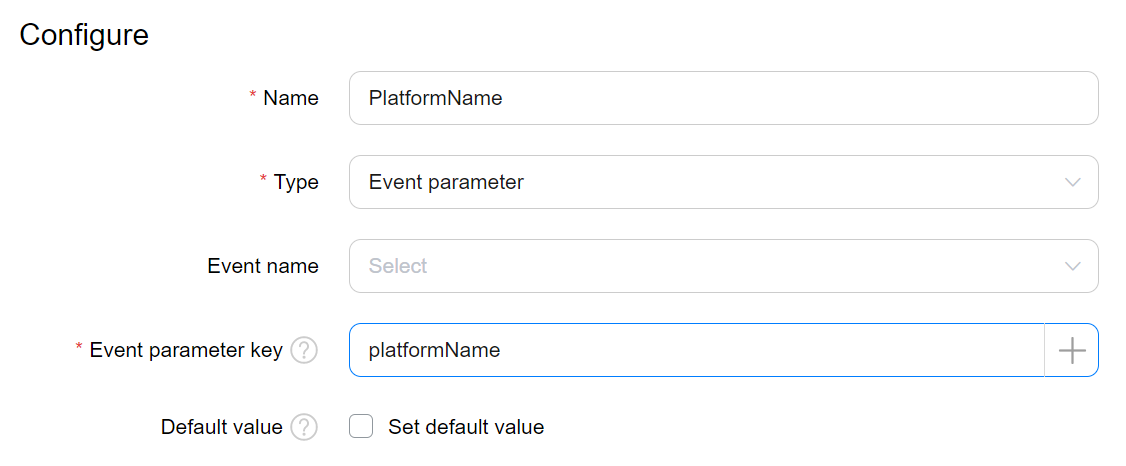The image size is (1126, 466).
Task: Click the red required asterisk beside Name
Action: [253, 97]
